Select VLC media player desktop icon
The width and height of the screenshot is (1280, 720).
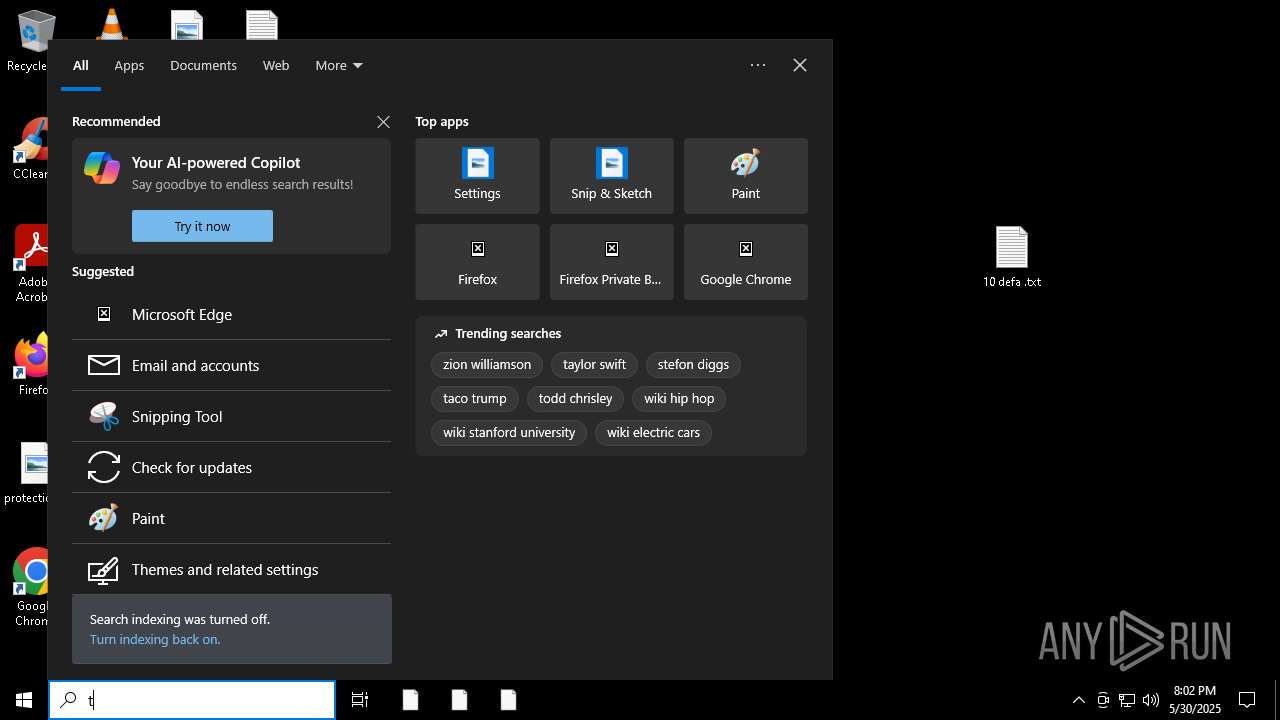point(111,23)
